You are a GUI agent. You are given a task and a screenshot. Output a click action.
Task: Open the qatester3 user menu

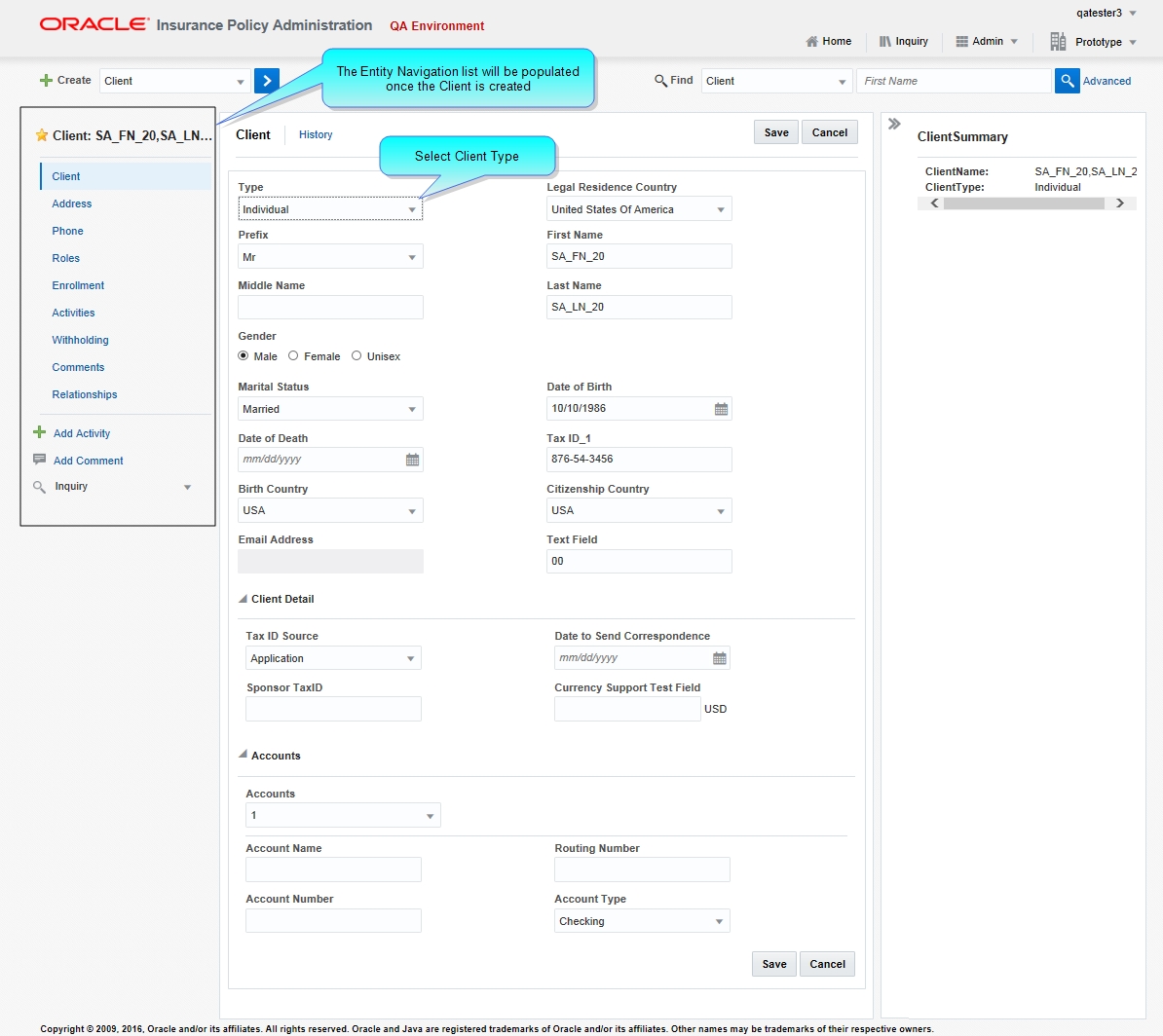pos(1106,13)
